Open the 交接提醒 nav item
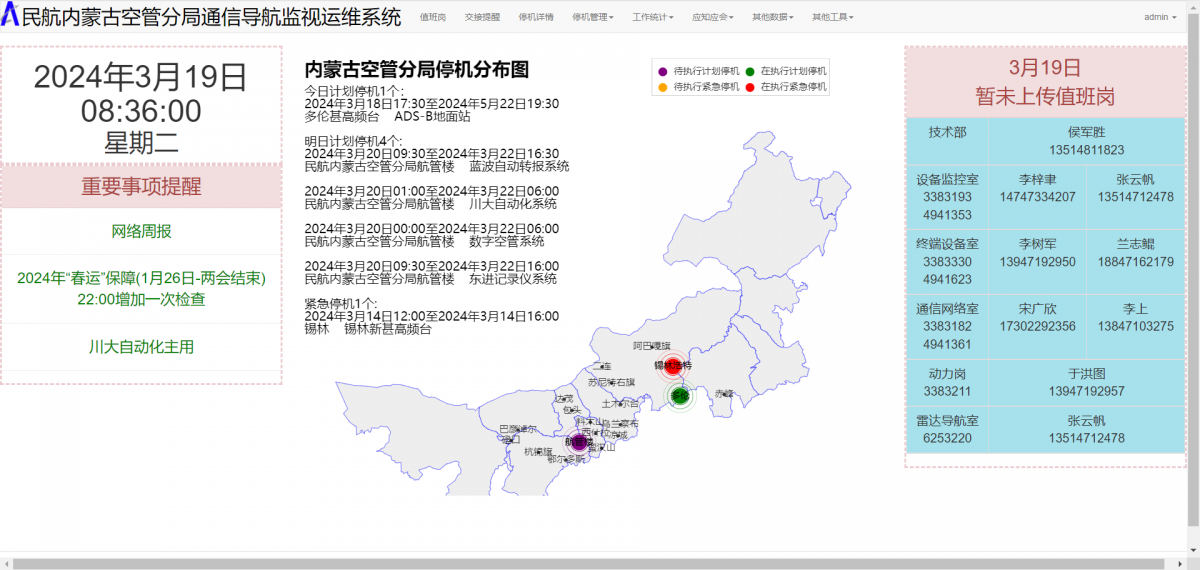 [482, 17]
